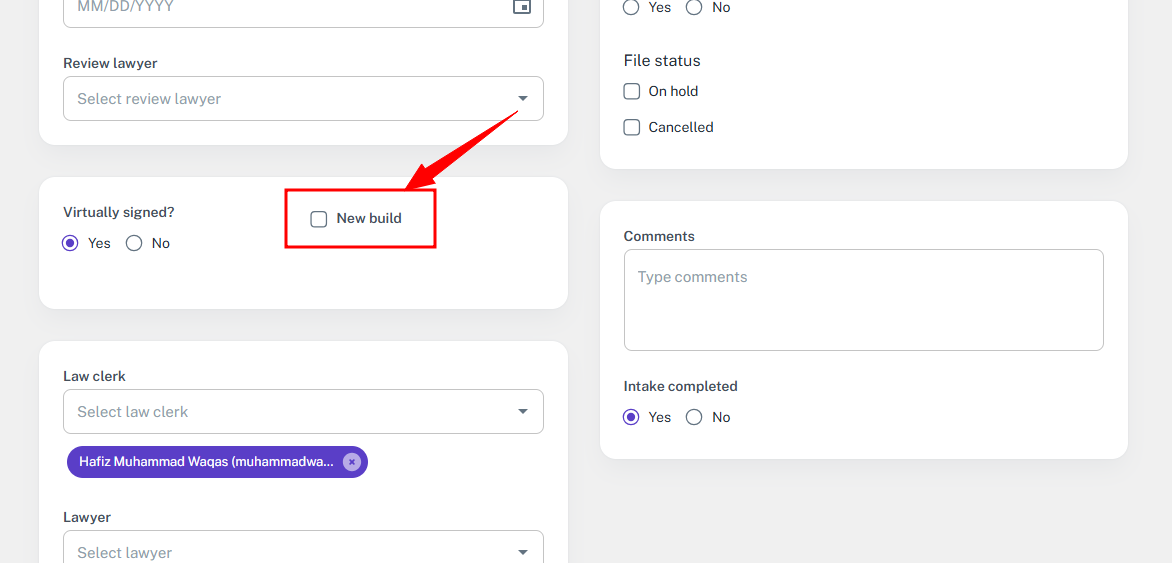Select the Yes radio above File status

click(x=632, y=7)
